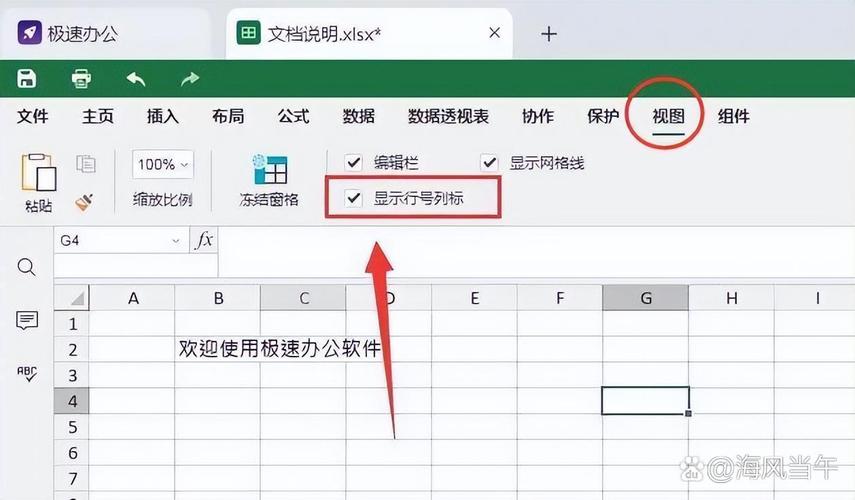Click the ABC spell check icon

[27, 374]
